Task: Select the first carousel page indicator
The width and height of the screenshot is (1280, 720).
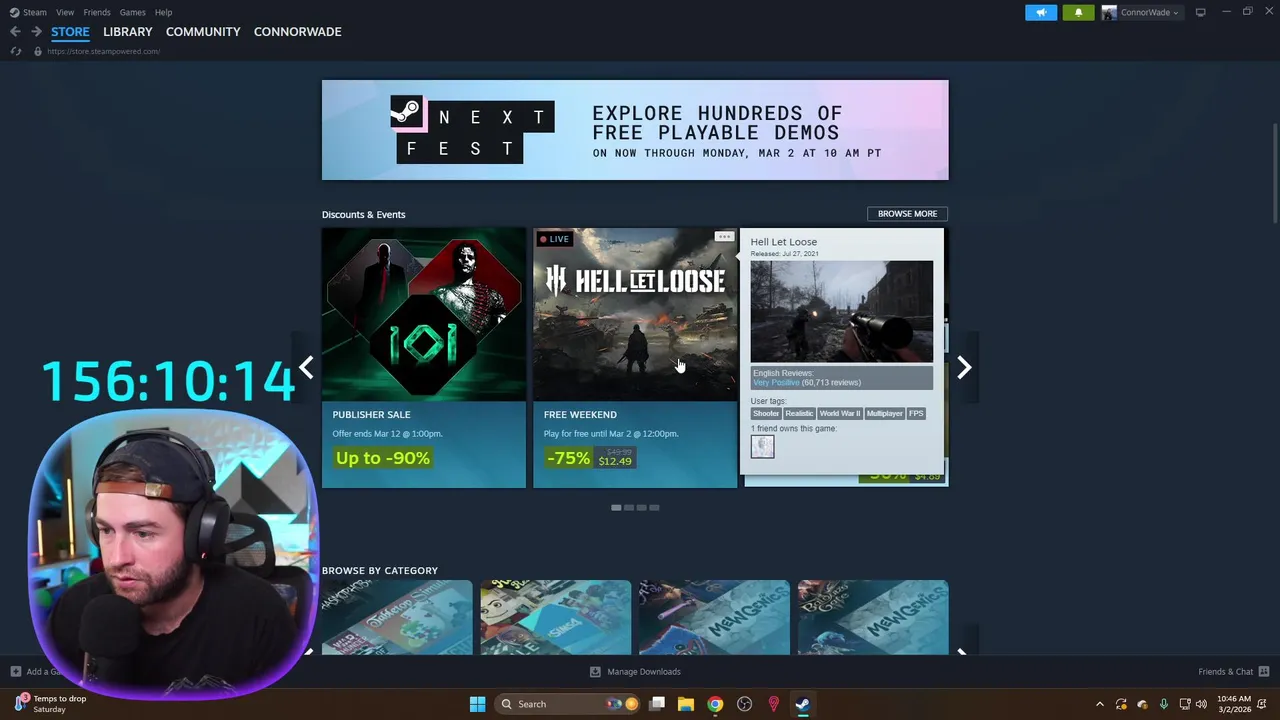Action: 616,508
